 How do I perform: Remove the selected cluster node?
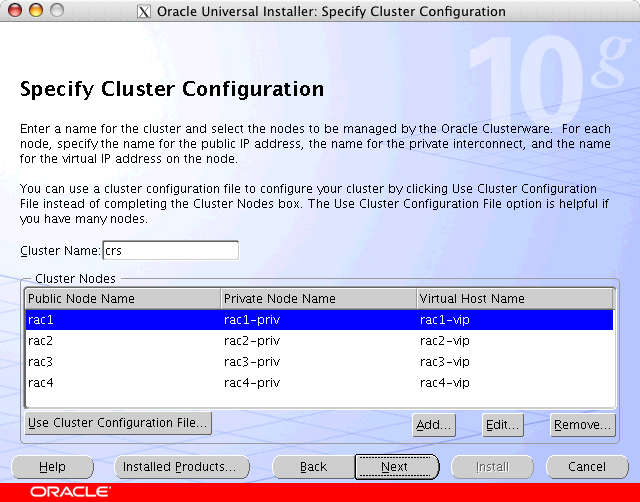pos(582,425)
